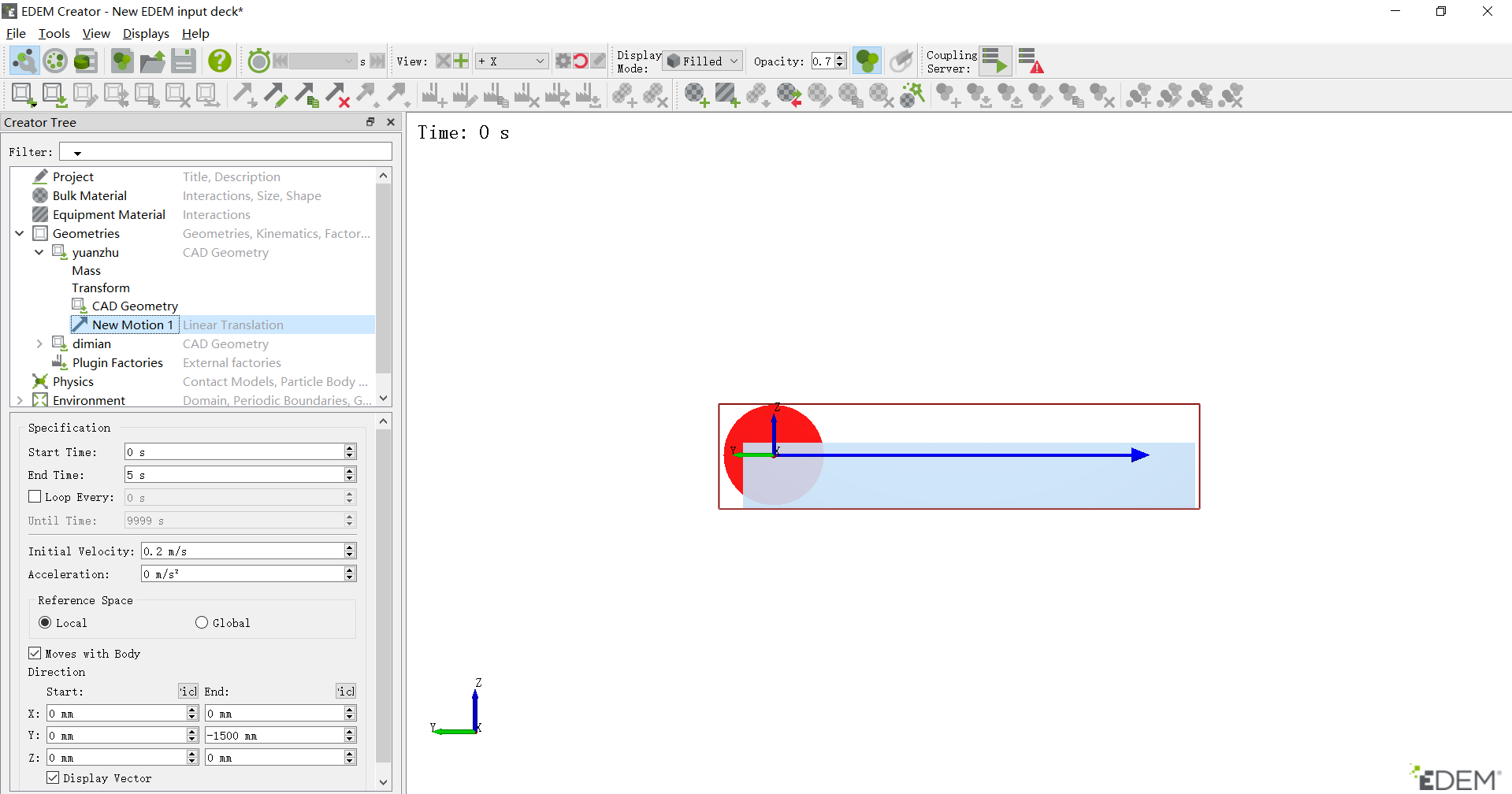
Task: Click the coupling server warning icon
Action: [x=1031, y=61]
